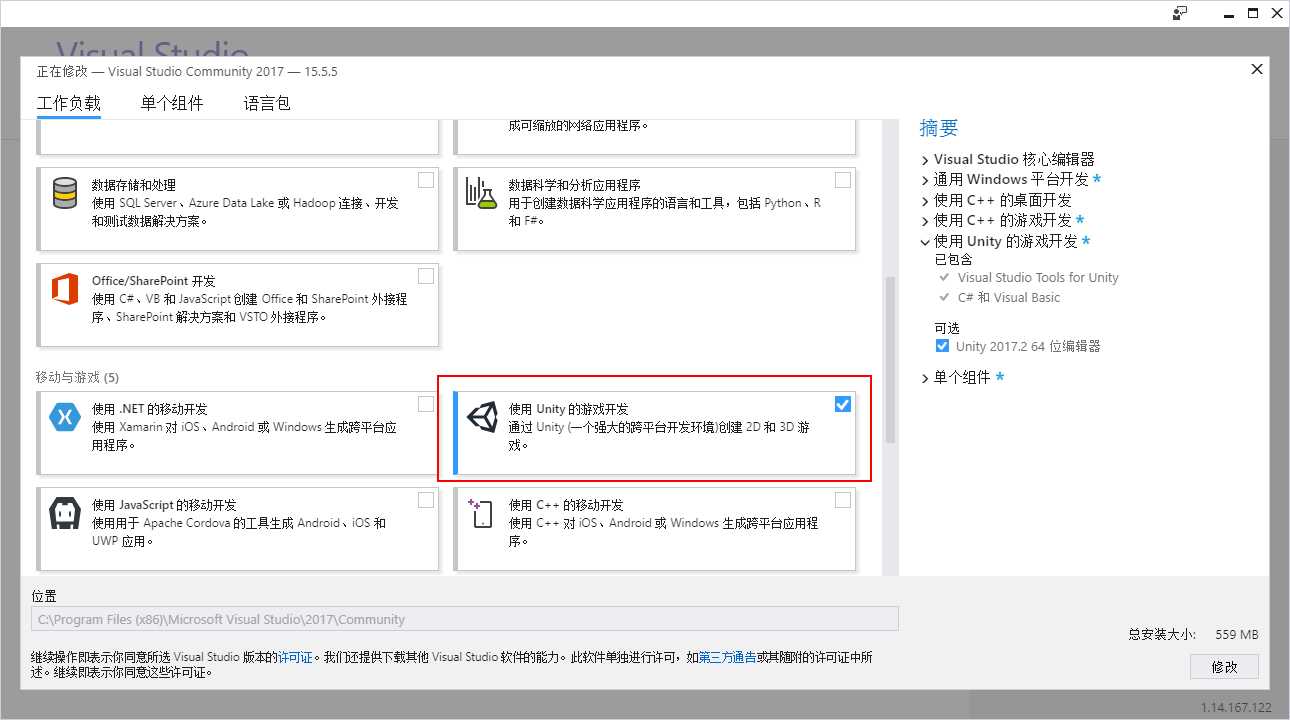1290x720 pixels.
Task: Click C# 和 Visual Basic included item
Action: (1009, 298)
